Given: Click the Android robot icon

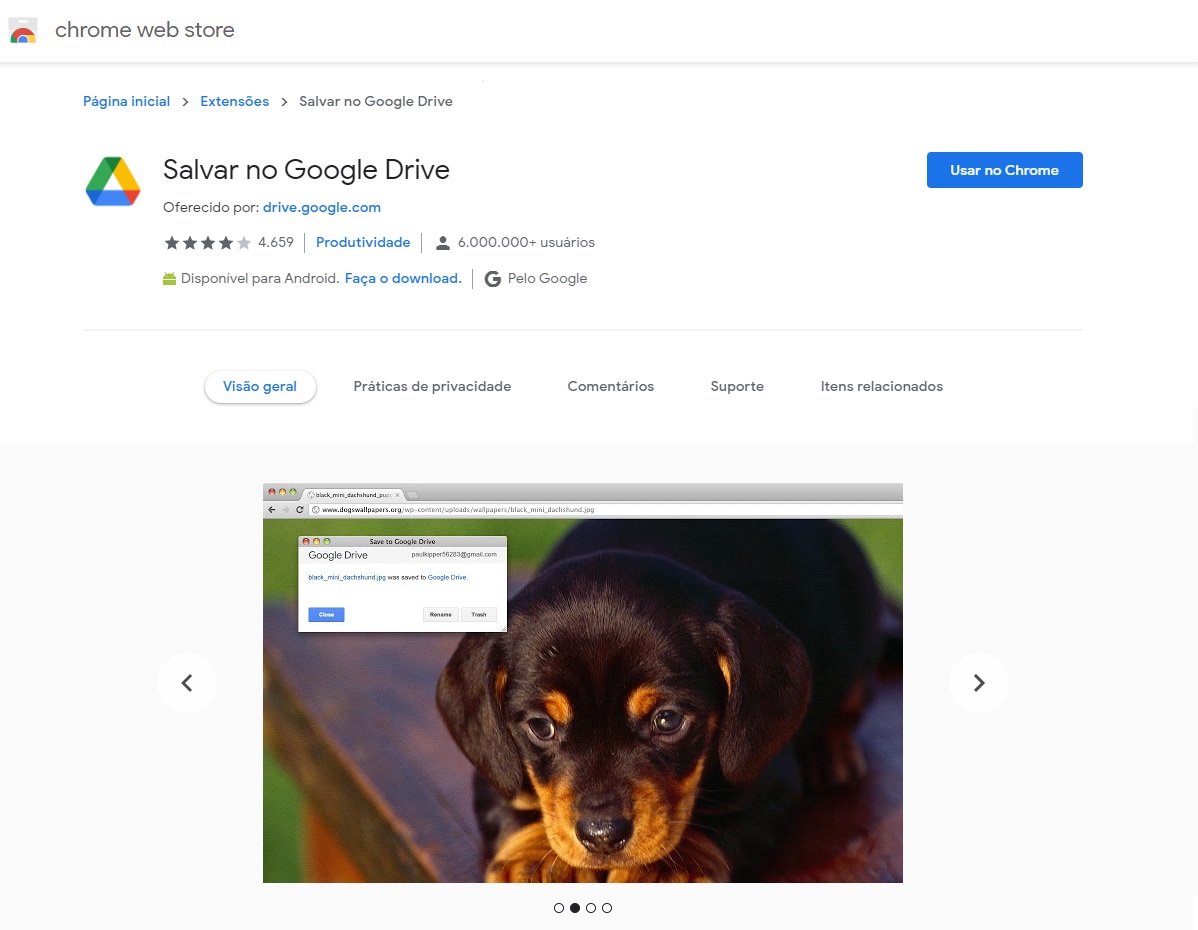Looking at the screenshot, I should click(x=170, y=279).
